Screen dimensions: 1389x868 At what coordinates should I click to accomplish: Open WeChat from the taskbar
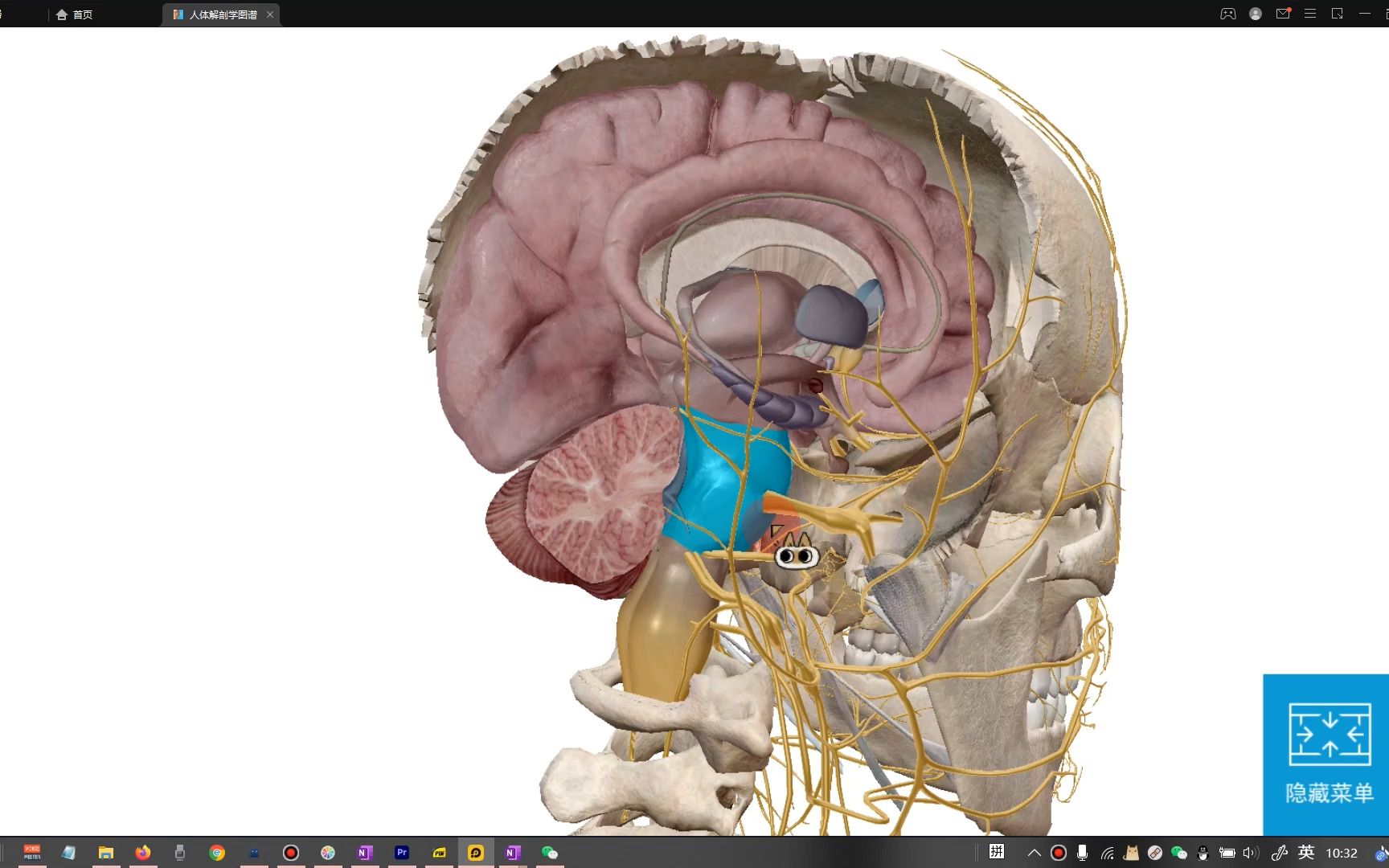(550, 853)
